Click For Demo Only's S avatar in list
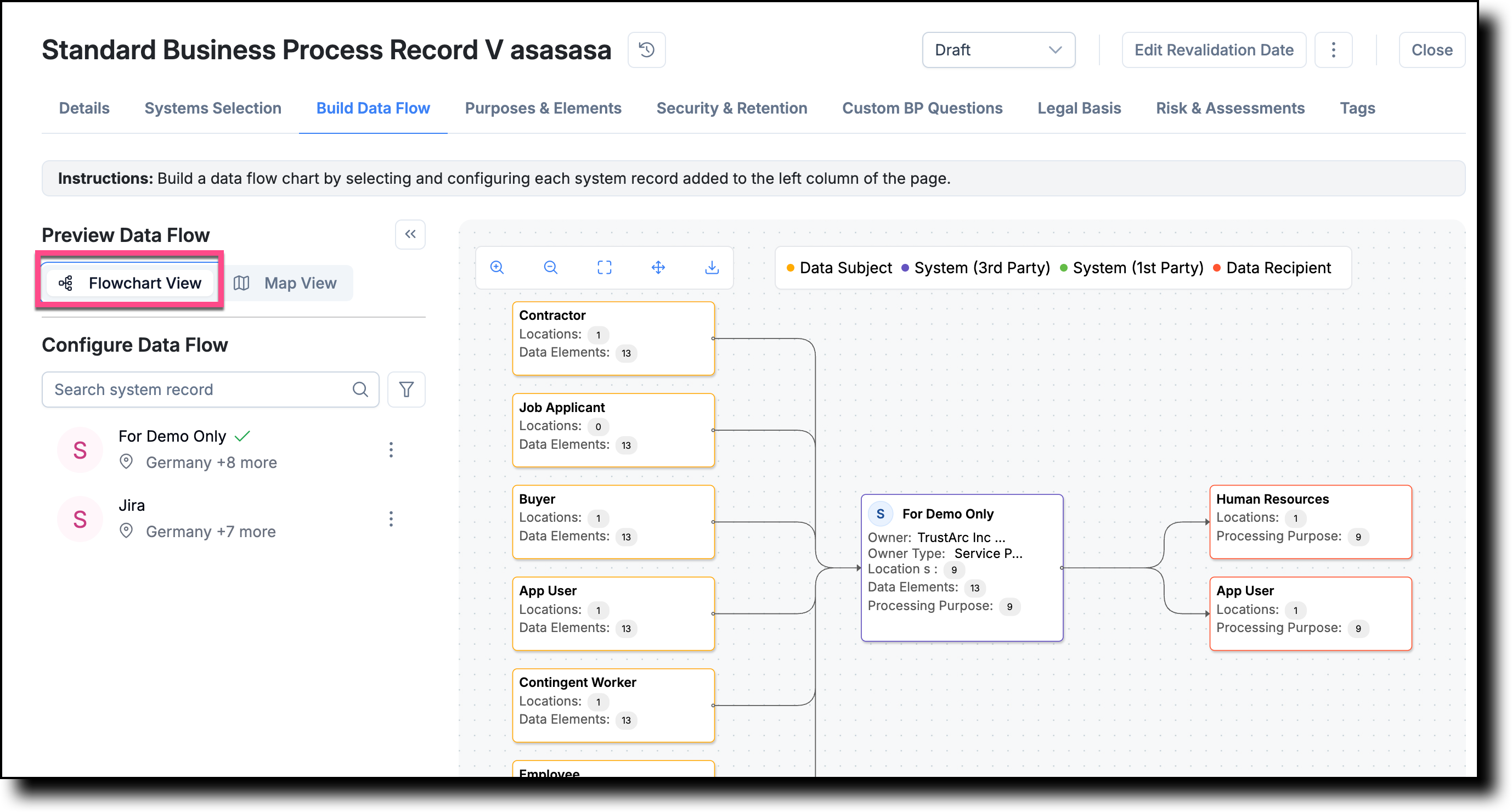Image resolution: width=1512 pixels, height=812 pixels. pyautogui.click(x=80, y=450)
